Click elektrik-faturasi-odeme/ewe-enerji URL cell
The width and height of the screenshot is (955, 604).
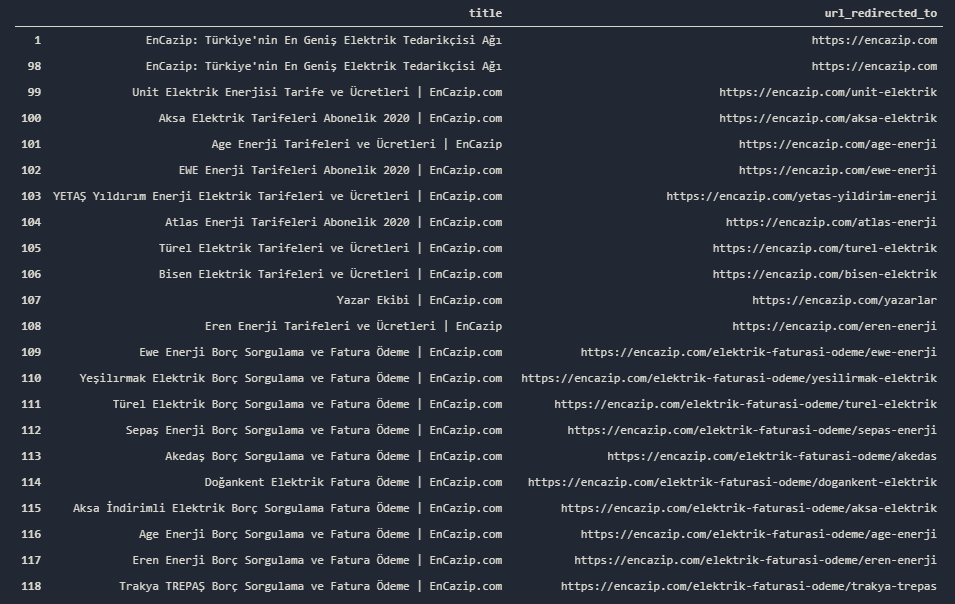[x=758, y=352]
